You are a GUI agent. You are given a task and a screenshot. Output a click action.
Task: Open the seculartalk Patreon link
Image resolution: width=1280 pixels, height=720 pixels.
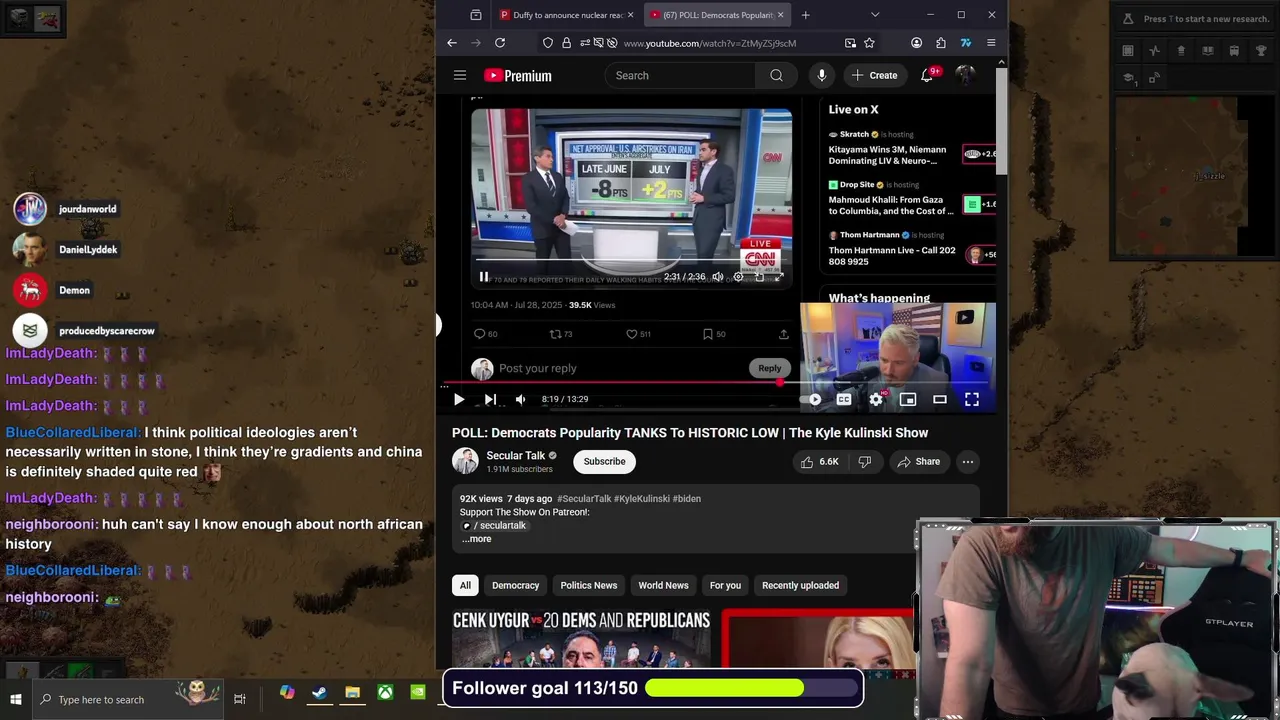click(495, 526)
